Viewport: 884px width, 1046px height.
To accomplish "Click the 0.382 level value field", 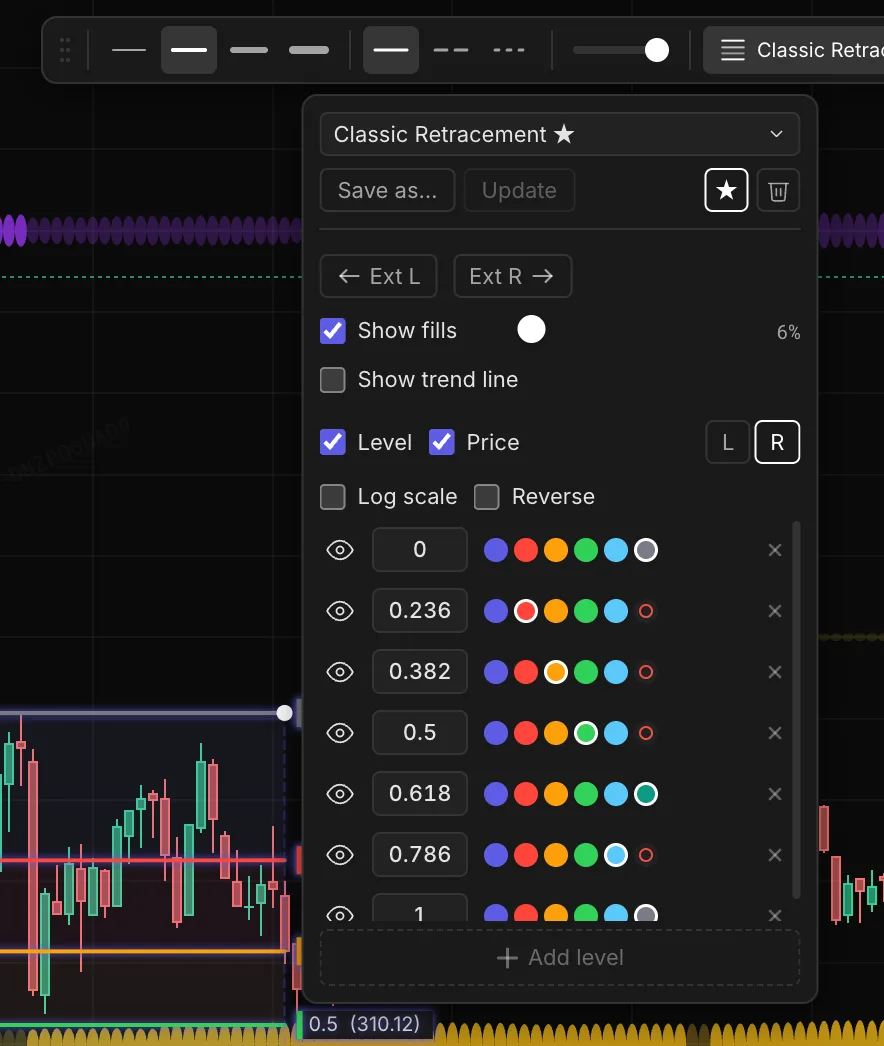I will [x=420, y=671].
